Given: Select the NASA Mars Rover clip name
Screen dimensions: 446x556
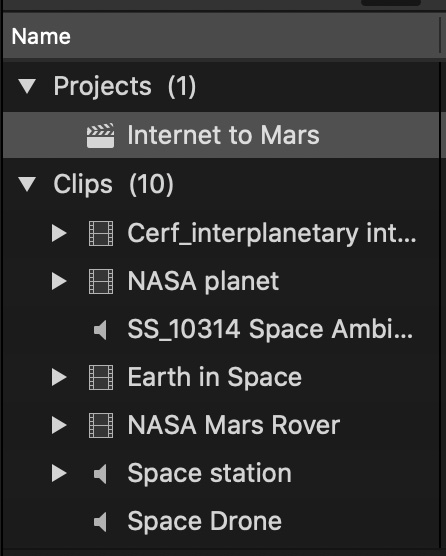Looking at the screenshot, I should [234, 425].
